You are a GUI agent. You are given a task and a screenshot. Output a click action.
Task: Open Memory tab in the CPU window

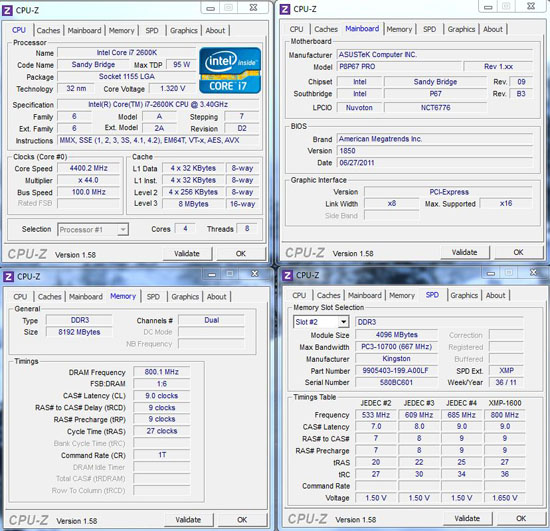click(121, 31)
